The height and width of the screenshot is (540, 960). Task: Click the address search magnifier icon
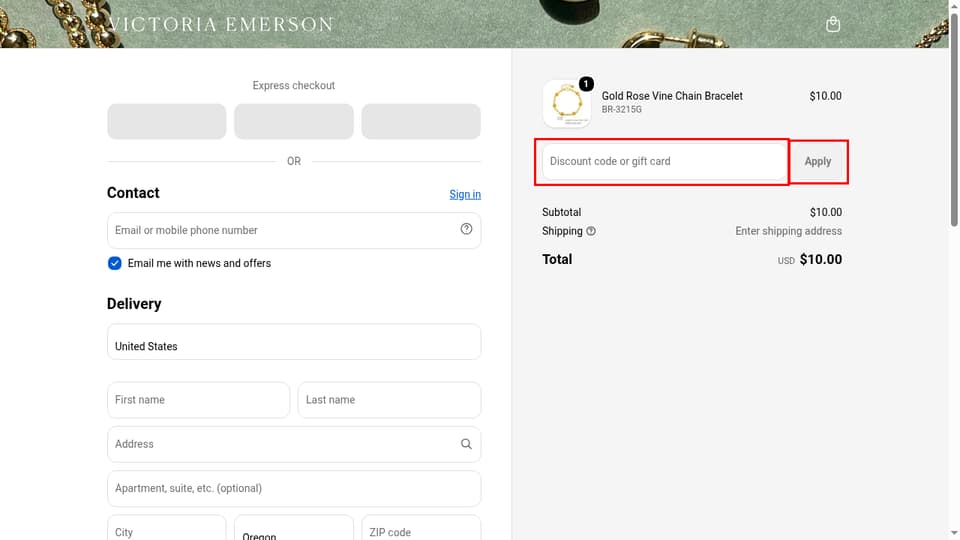[x=467, y=444]
